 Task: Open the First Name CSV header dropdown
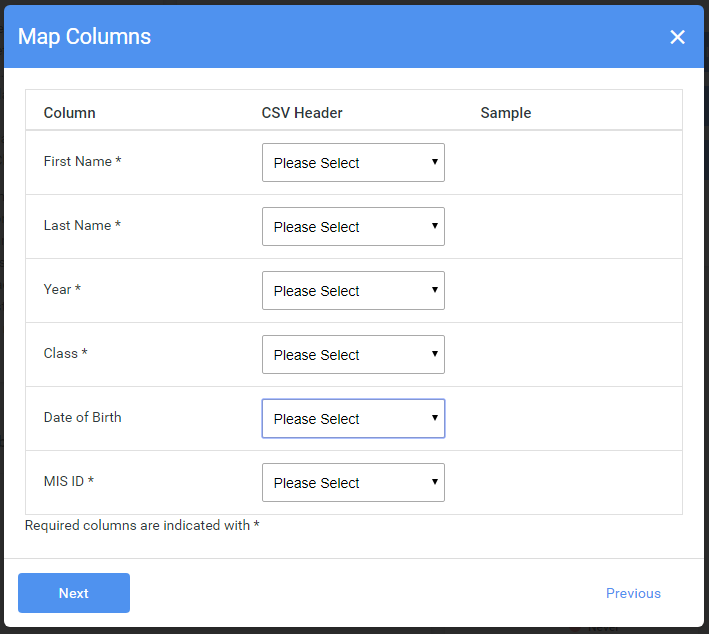[x=353, y=163]
